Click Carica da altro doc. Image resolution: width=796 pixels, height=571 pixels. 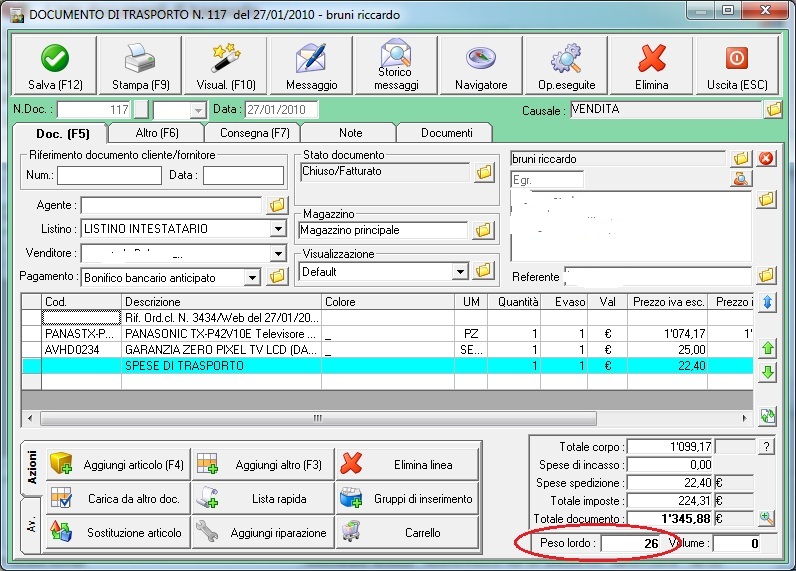[118, 498]
